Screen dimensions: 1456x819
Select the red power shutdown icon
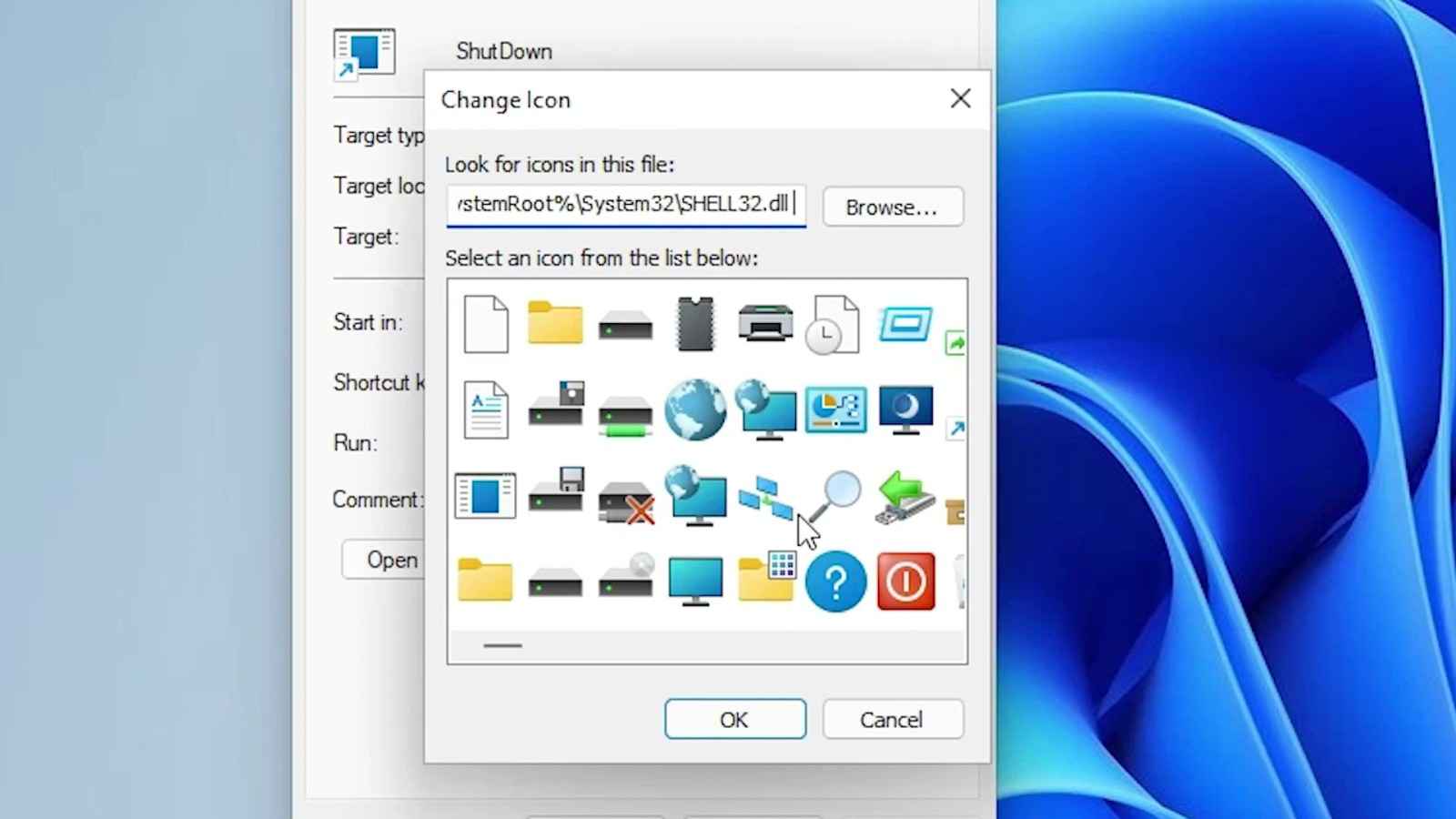905,581
